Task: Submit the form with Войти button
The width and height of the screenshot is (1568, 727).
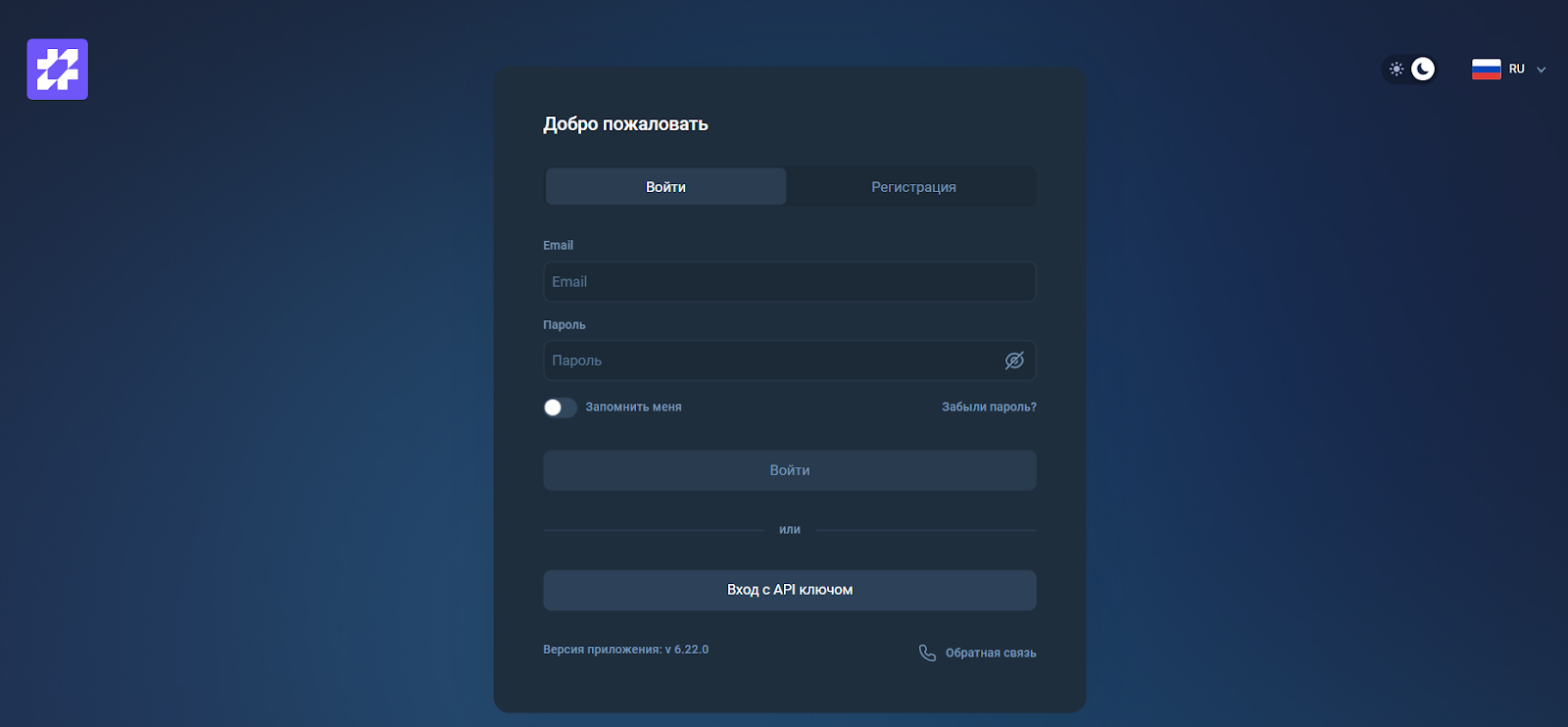Action: click(x=790, y=470)
